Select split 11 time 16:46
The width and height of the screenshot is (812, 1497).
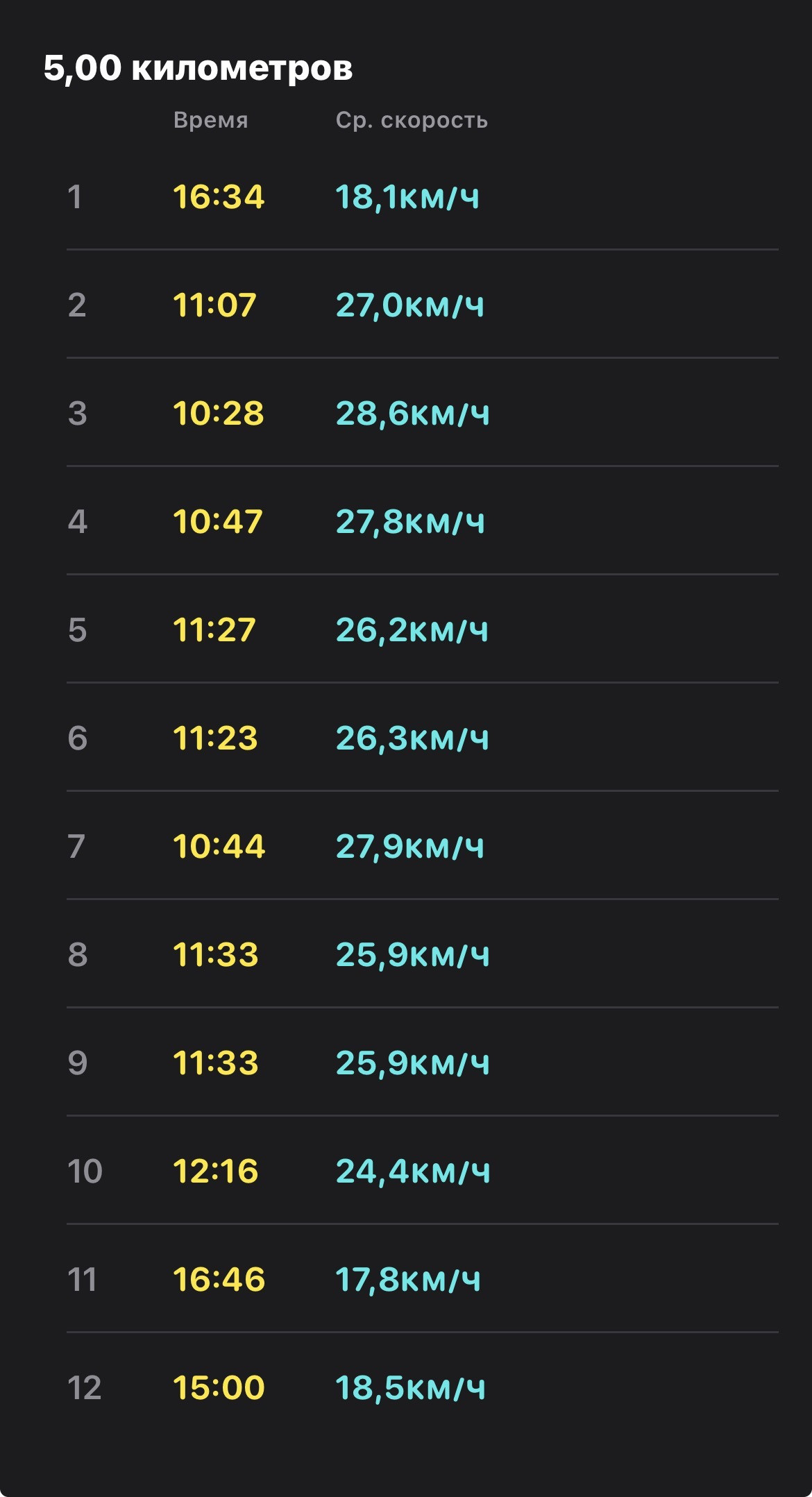pos(219,1279)
